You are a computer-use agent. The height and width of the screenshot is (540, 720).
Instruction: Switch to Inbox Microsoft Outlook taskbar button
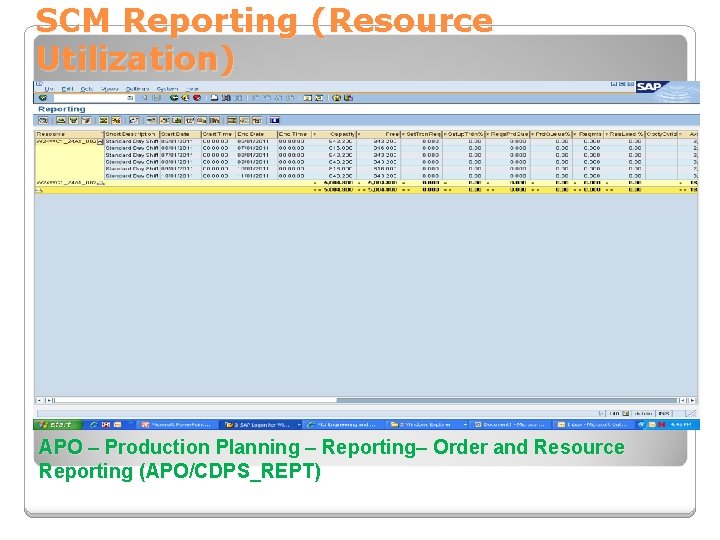(595, 425)
